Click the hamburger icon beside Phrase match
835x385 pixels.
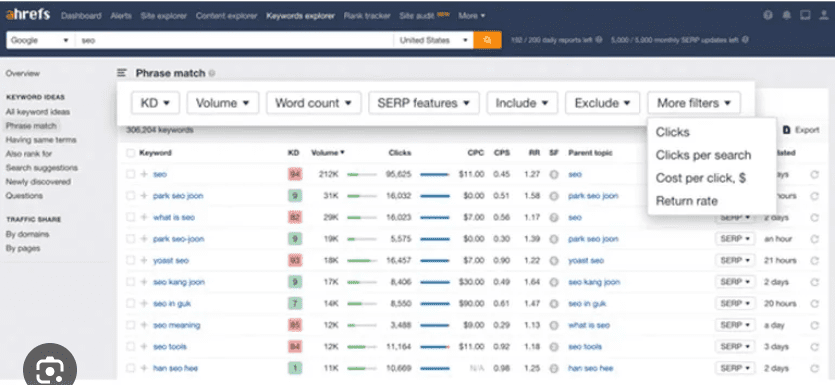tap(122, 73)
